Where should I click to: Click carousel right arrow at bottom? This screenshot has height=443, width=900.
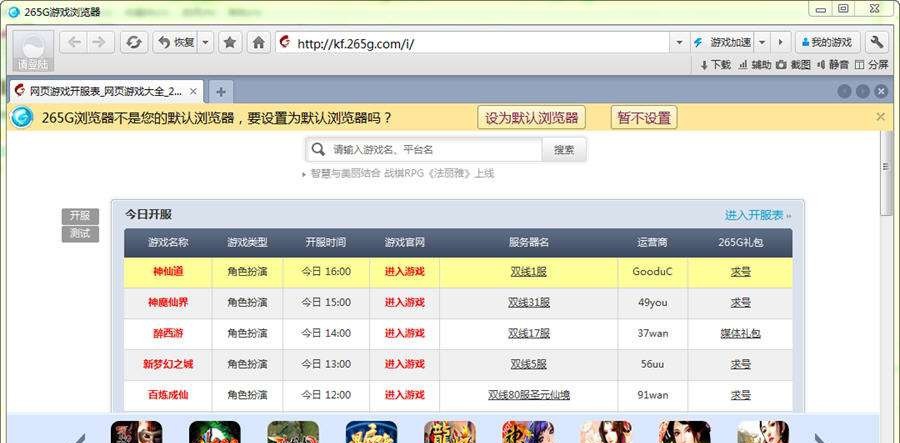821,437
